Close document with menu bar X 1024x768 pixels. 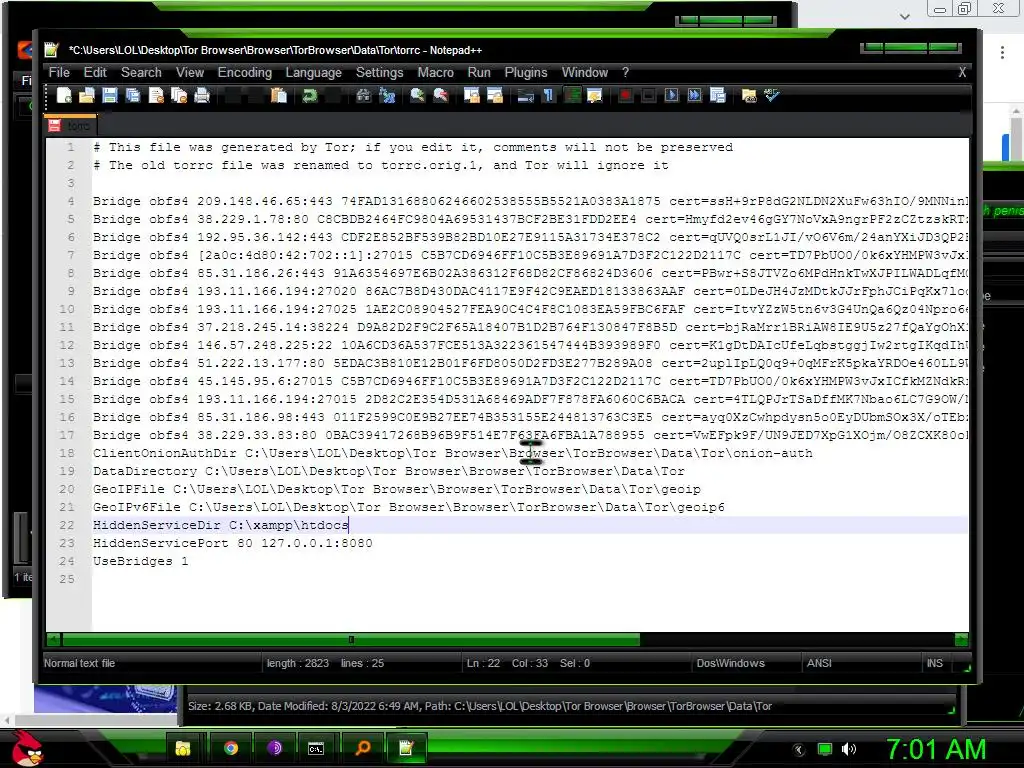click(962, 72)
